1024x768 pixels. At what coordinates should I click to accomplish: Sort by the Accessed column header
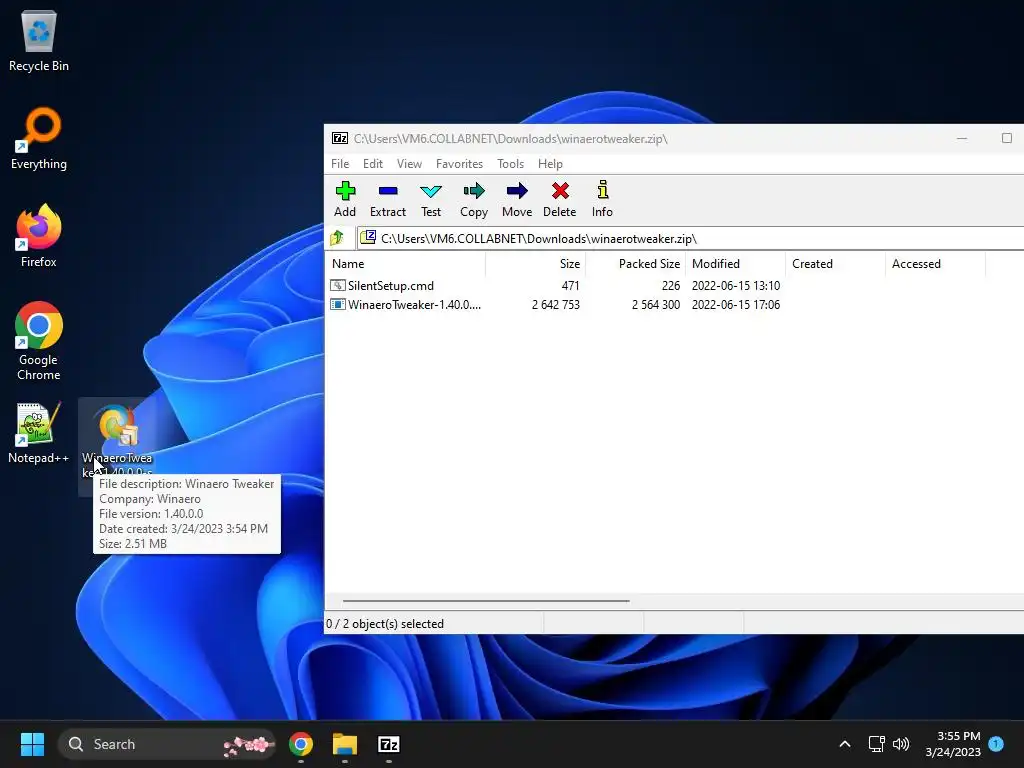pyautogui.click(x=935, y=264)
